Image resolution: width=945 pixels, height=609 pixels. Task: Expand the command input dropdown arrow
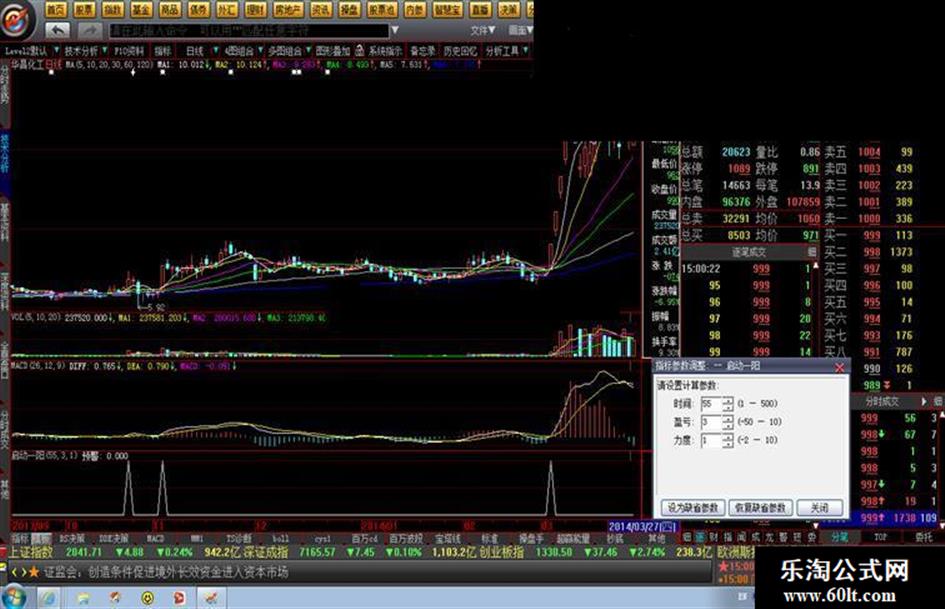[395, 30]
